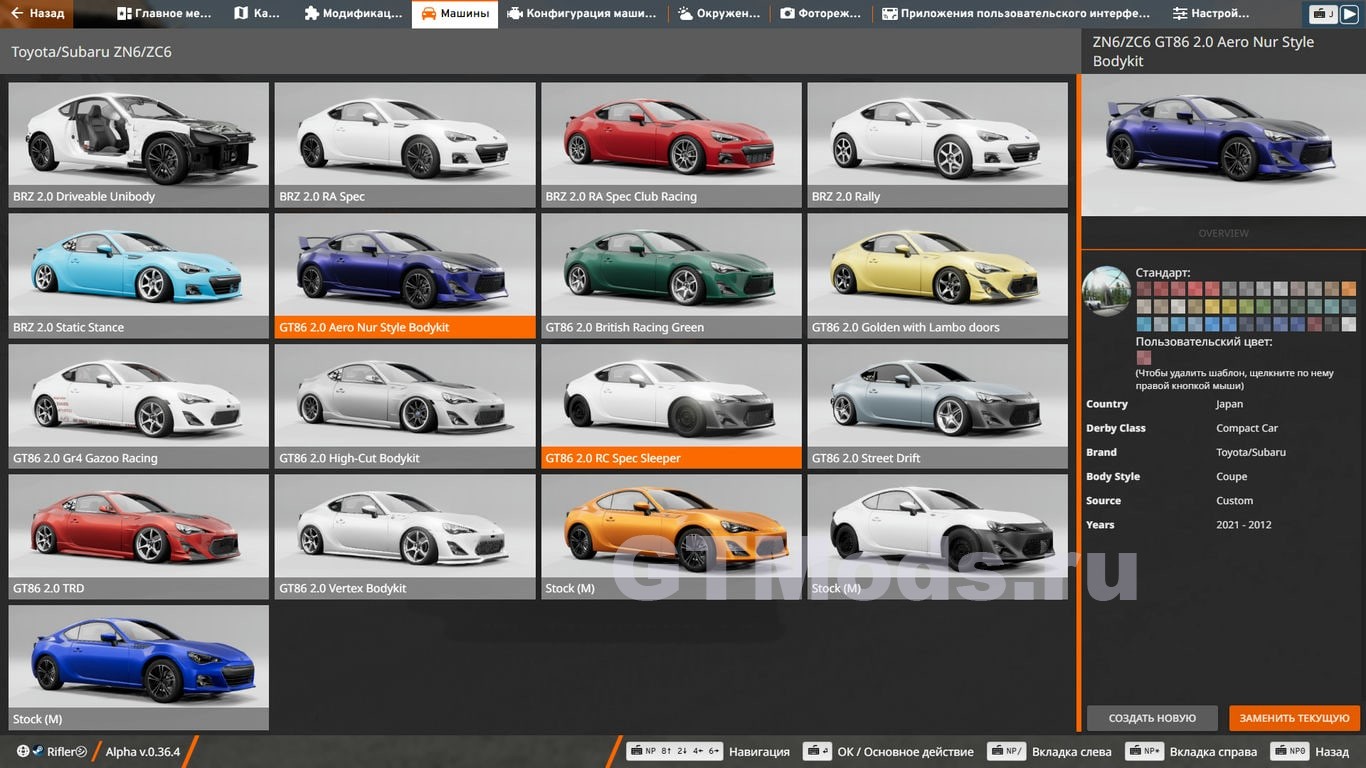Click the СОЗДАТЬ НОВУЮ button
Viewport: 1366px width, 768px height.
1152,718
